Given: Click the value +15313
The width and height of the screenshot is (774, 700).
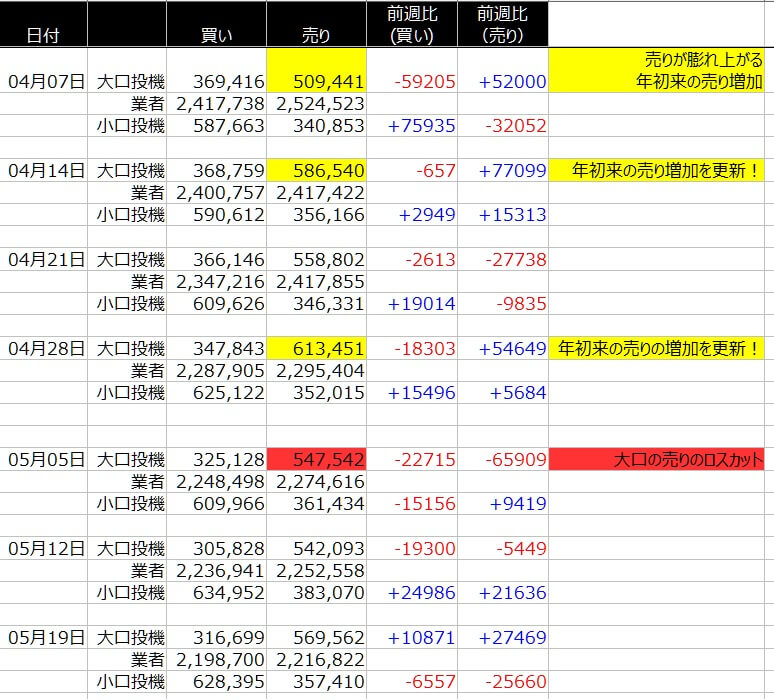Looking at the screenshot, I should tap(512, 215).
